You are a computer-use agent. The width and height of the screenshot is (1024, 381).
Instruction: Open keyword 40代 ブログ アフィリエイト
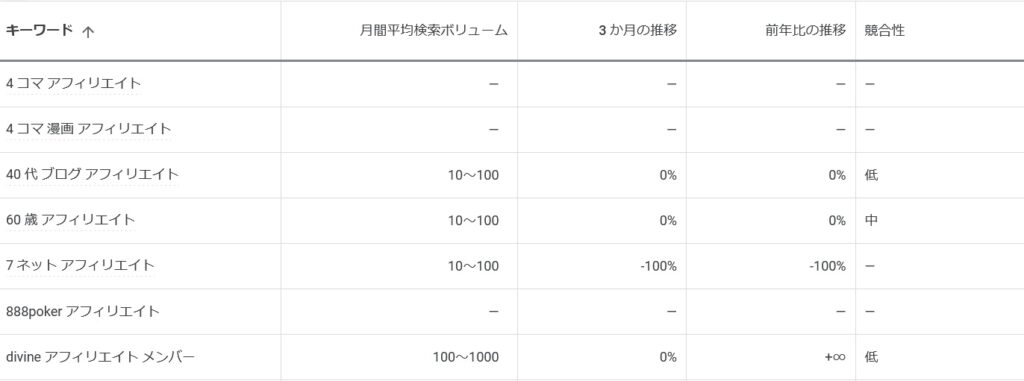[92, 174]
